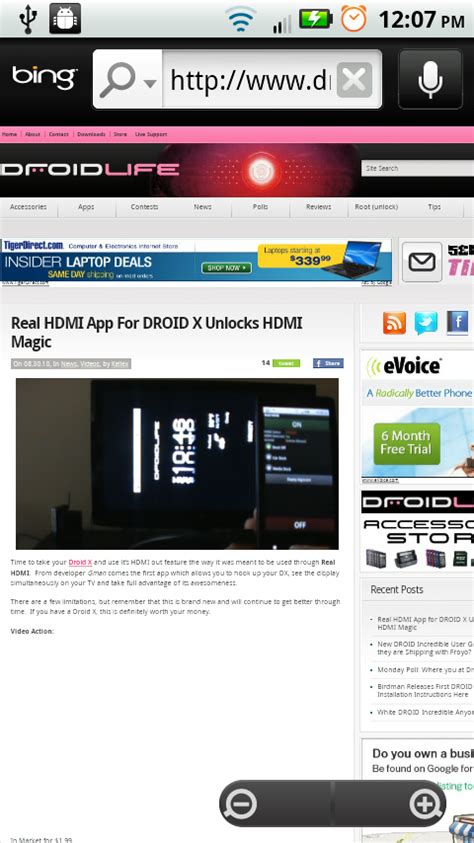Tap the Video Action: label
Viewport: 474px width, 843px height.
point(32,631)
